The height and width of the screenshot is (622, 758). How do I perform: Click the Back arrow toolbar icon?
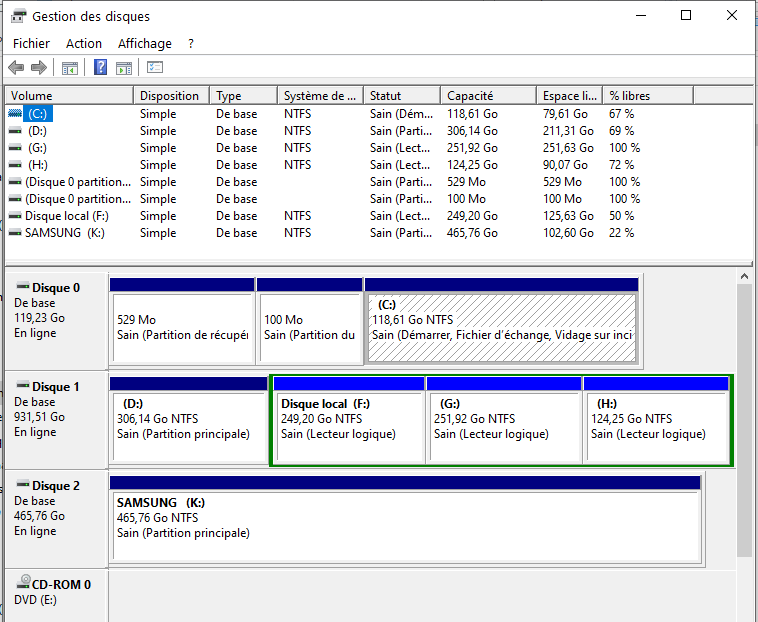(x=16, y=67)
